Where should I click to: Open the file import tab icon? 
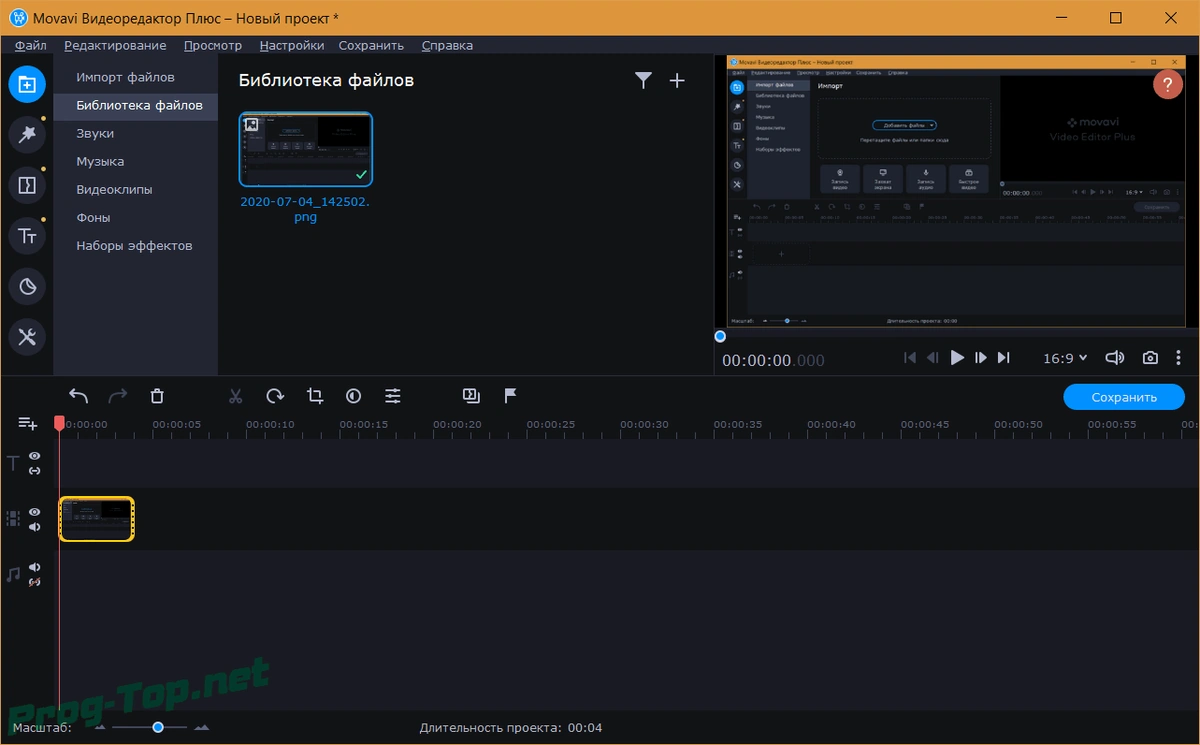point(27,84)
